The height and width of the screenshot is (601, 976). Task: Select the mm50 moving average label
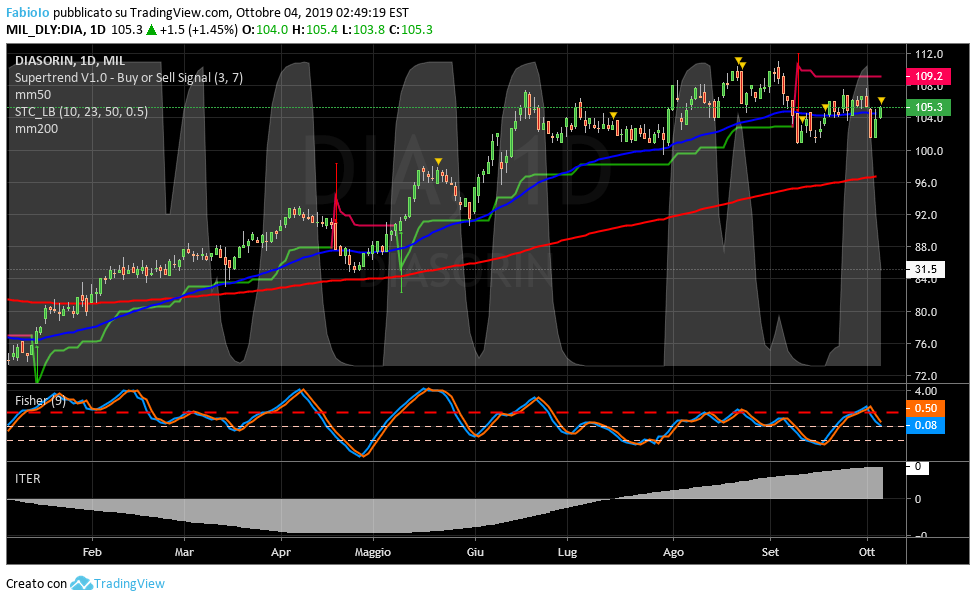point(32,95)
